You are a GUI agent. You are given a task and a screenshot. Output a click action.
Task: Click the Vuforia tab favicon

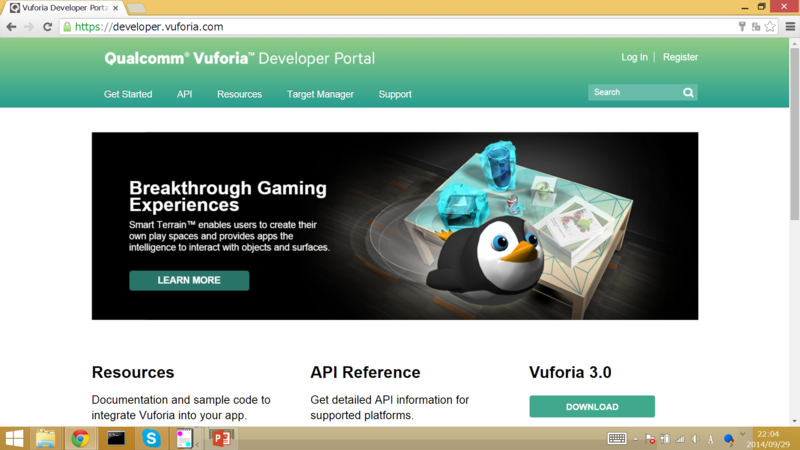[x=15, y=8]
